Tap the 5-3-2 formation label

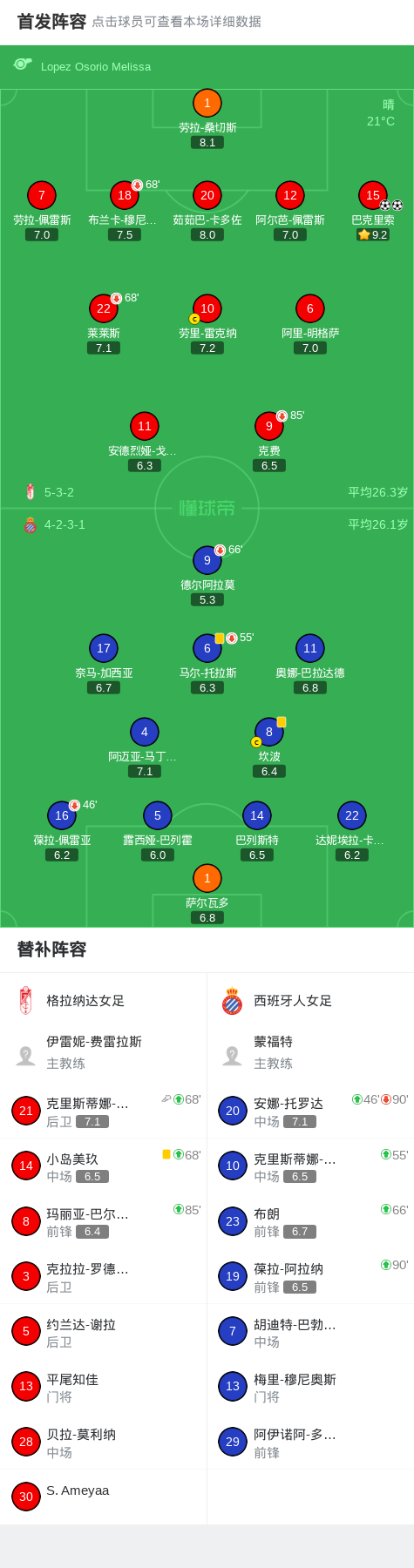[x=59, y=492]
